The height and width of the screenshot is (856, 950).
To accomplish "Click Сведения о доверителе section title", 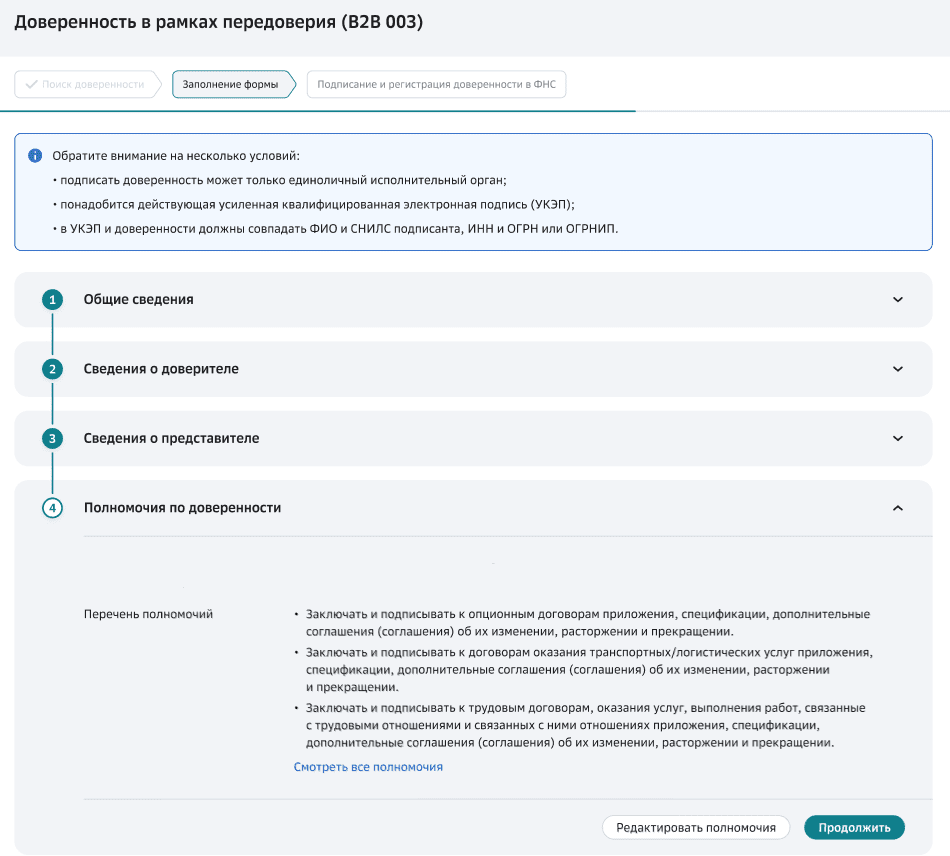I will [161, 369].
